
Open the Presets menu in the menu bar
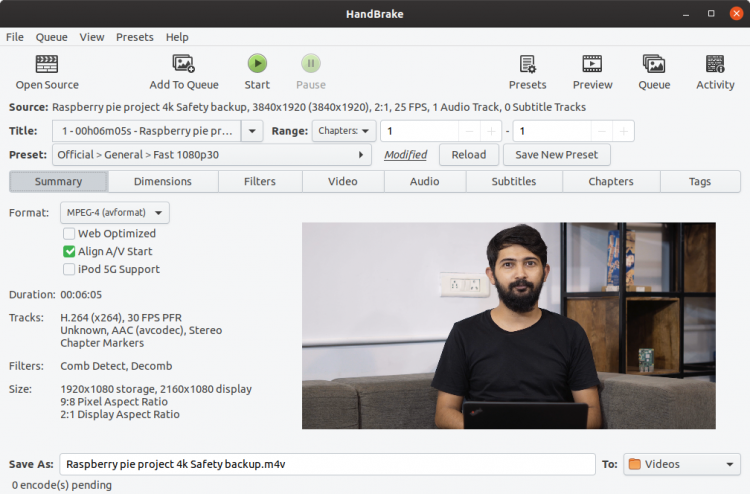[135, 37]
